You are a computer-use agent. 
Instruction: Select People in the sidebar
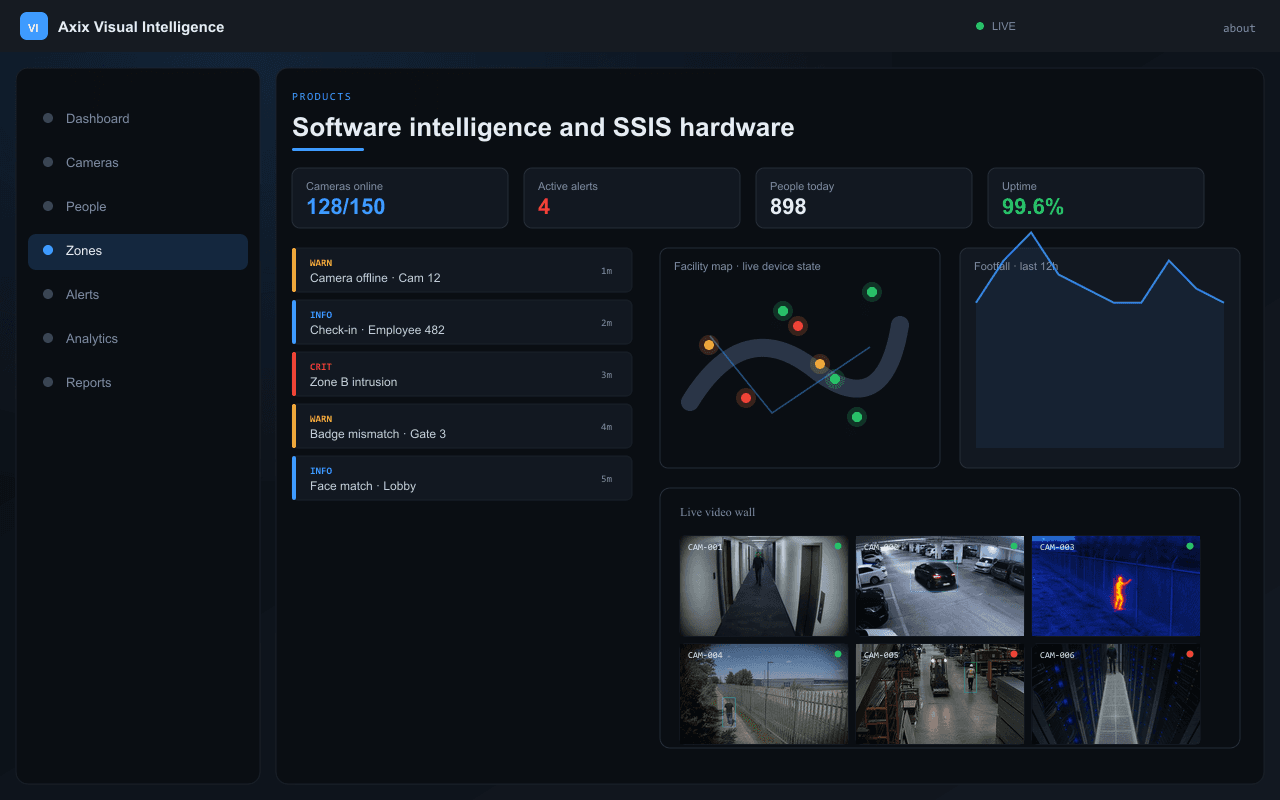point(138,206)
